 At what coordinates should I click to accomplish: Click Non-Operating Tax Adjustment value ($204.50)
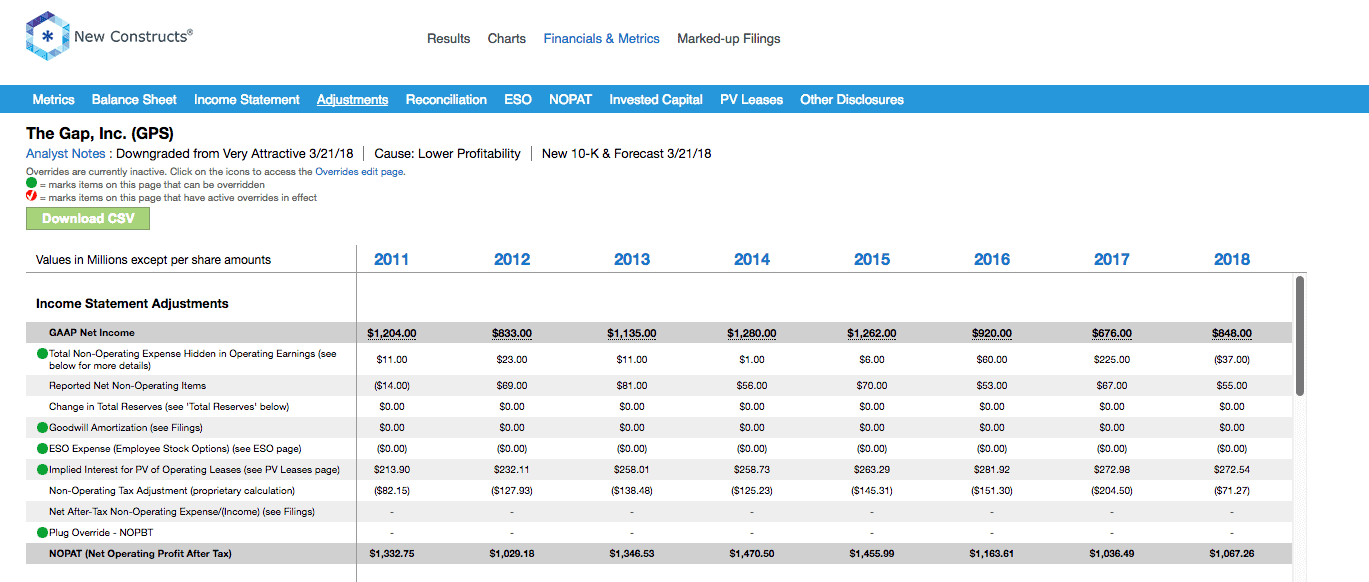1111,491
